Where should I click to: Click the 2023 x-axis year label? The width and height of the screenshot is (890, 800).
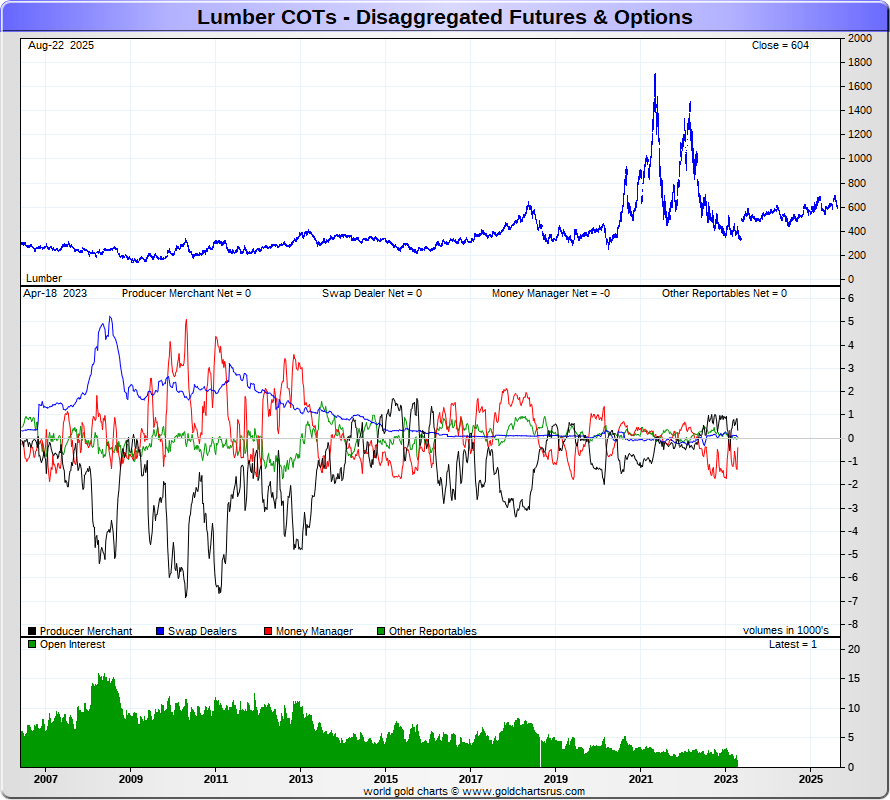pos(725,779)
